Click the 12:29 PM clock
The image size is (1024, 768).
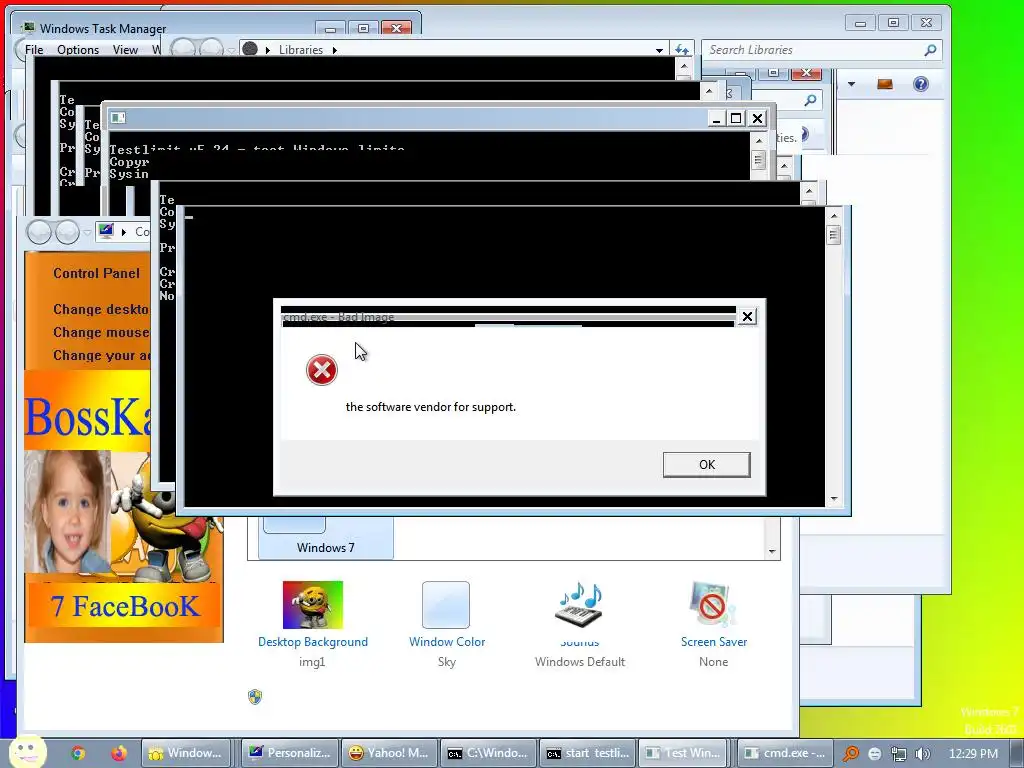pos(972,754)
